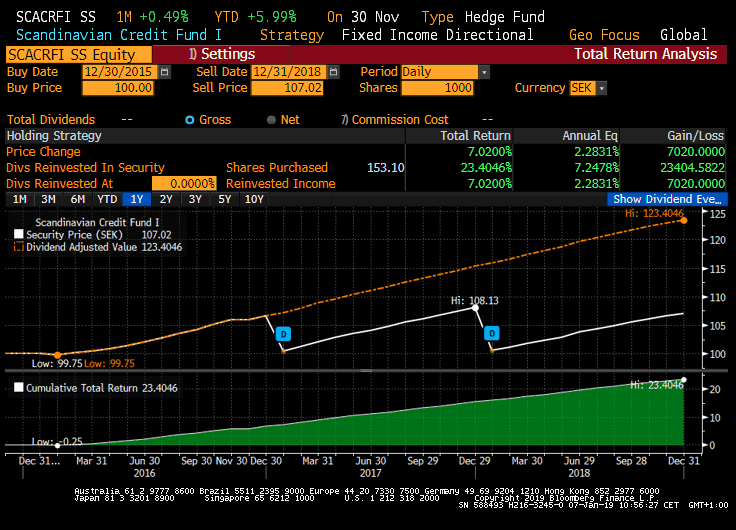Toggle Cumulative Total Return checkbox
The width and height of the screenshot is (736, 530).
point(19,387)
